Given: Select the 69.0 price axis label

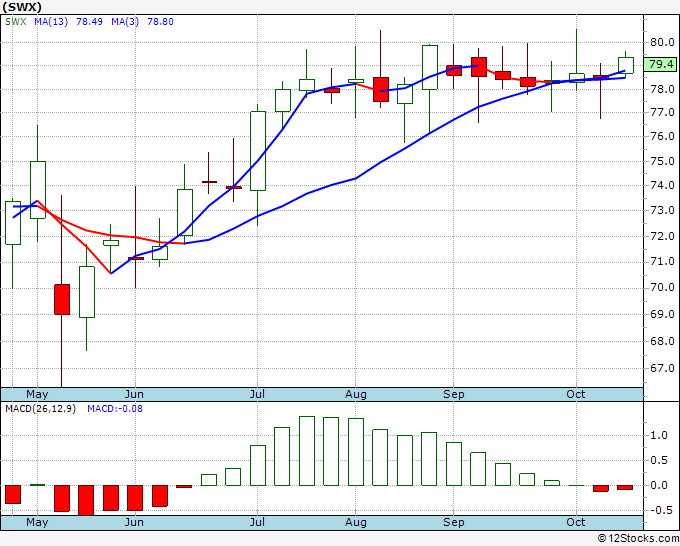Looking at the screenshot, I should tap(662, 314).
